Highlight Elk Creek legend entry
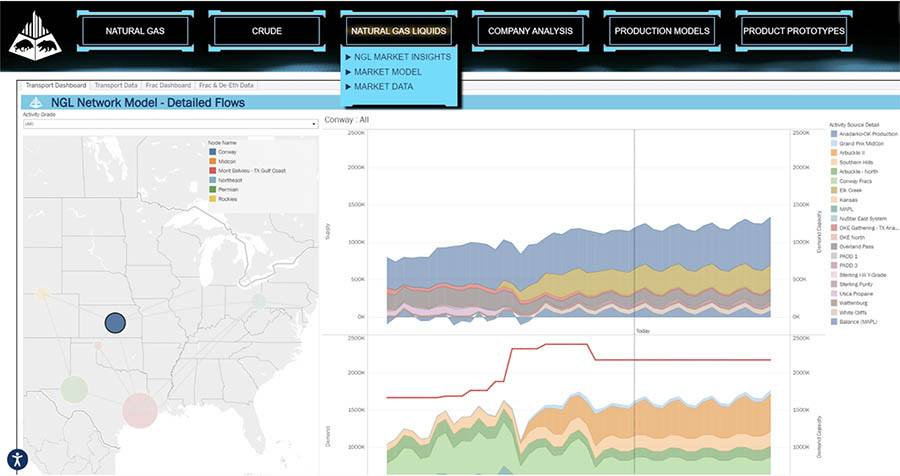The height and width of the screenshot is (476, 900). (x=847, y=190)
